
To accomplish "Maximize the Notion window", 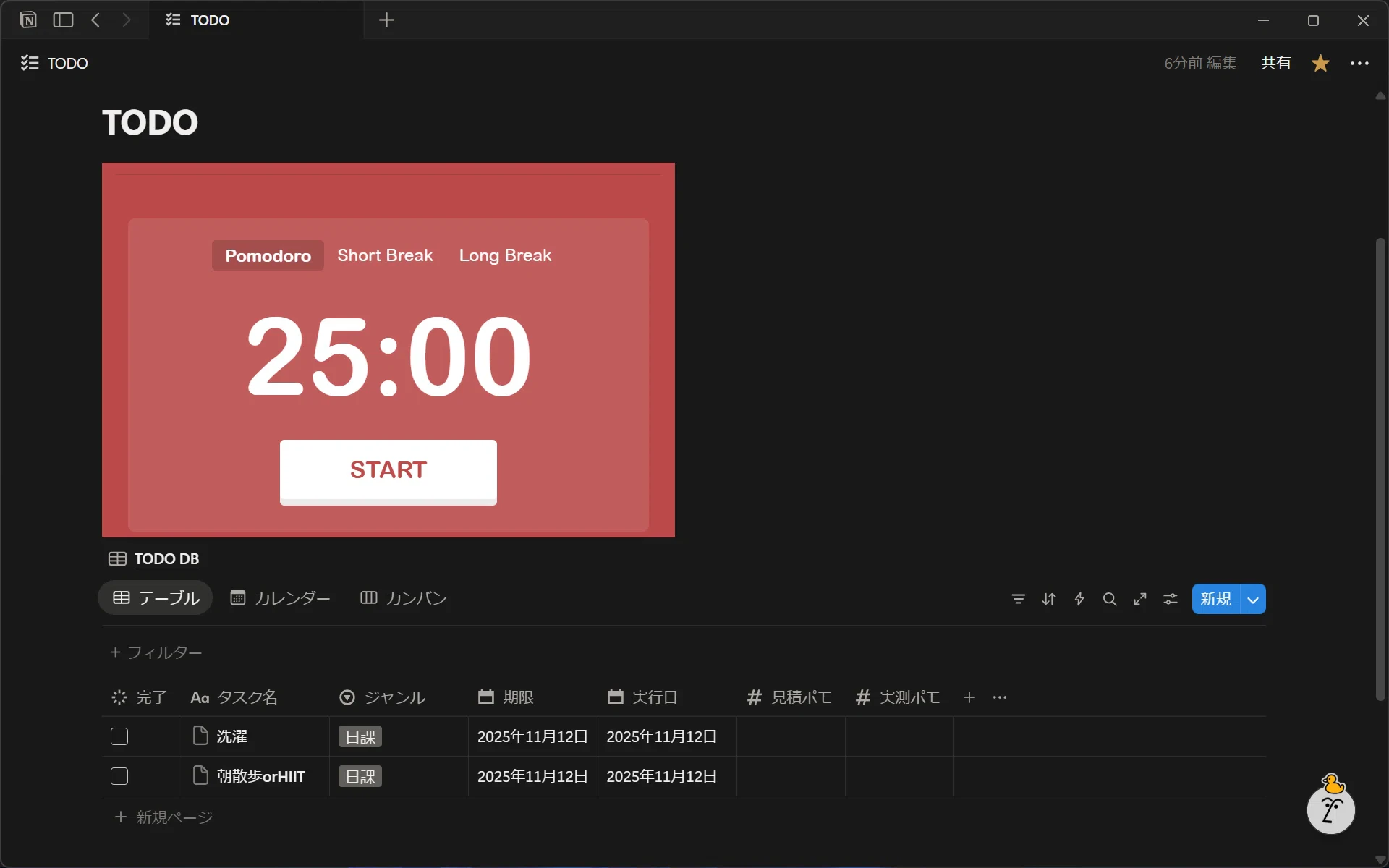I will click(x=1313, y=20).
